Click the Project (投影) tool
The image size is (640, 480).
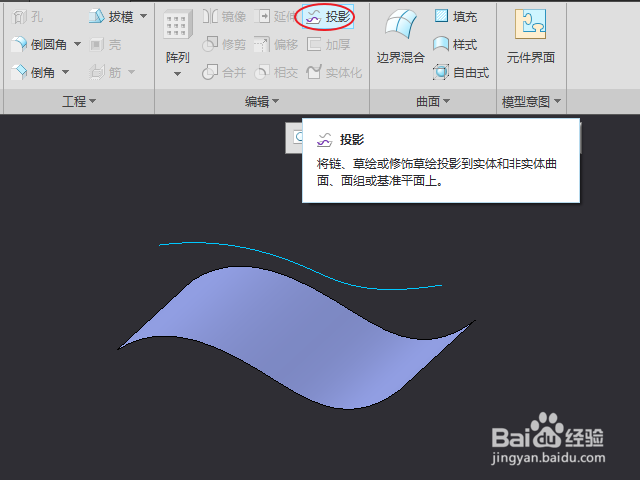click(329, 17)
